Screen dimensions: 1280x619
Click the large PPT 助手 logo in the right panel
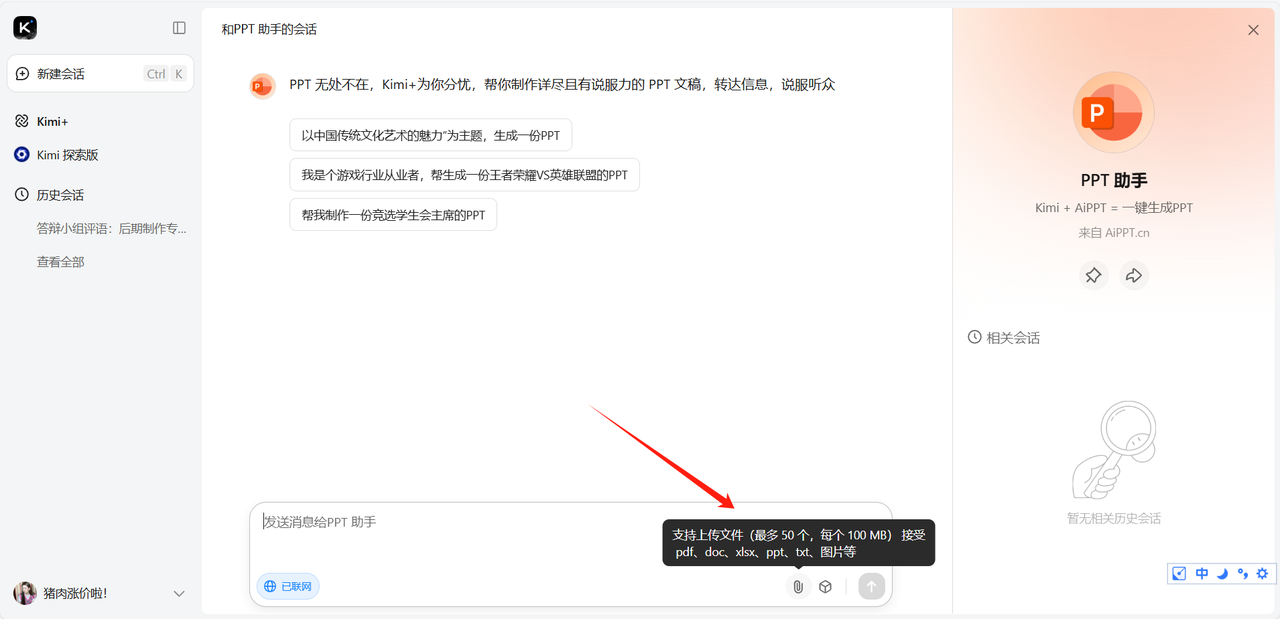click(1114, 112)
